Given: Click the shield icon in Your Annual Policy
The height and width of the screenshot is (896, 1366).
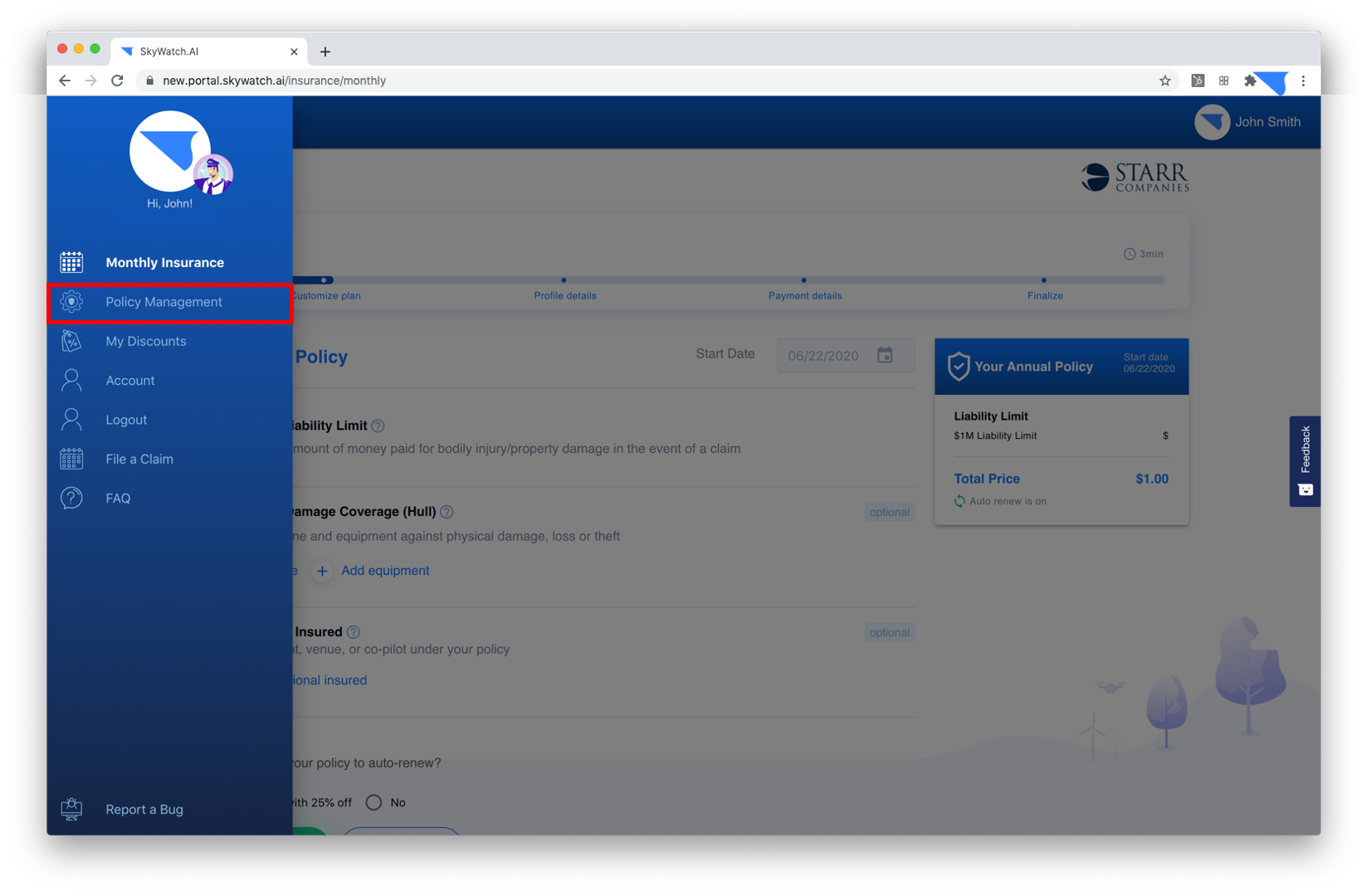Looking at the screenshot, I should pyautogui.click(x=959, y=366).
